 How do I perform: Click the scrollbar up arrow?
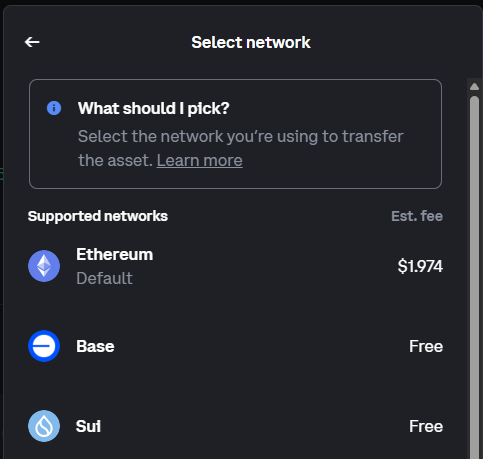point(474,87)
